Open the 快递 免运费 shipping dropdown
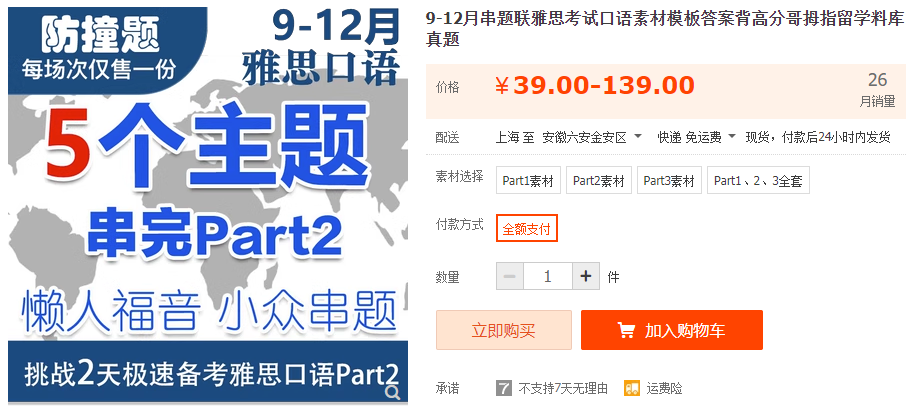 coord(697,137)
